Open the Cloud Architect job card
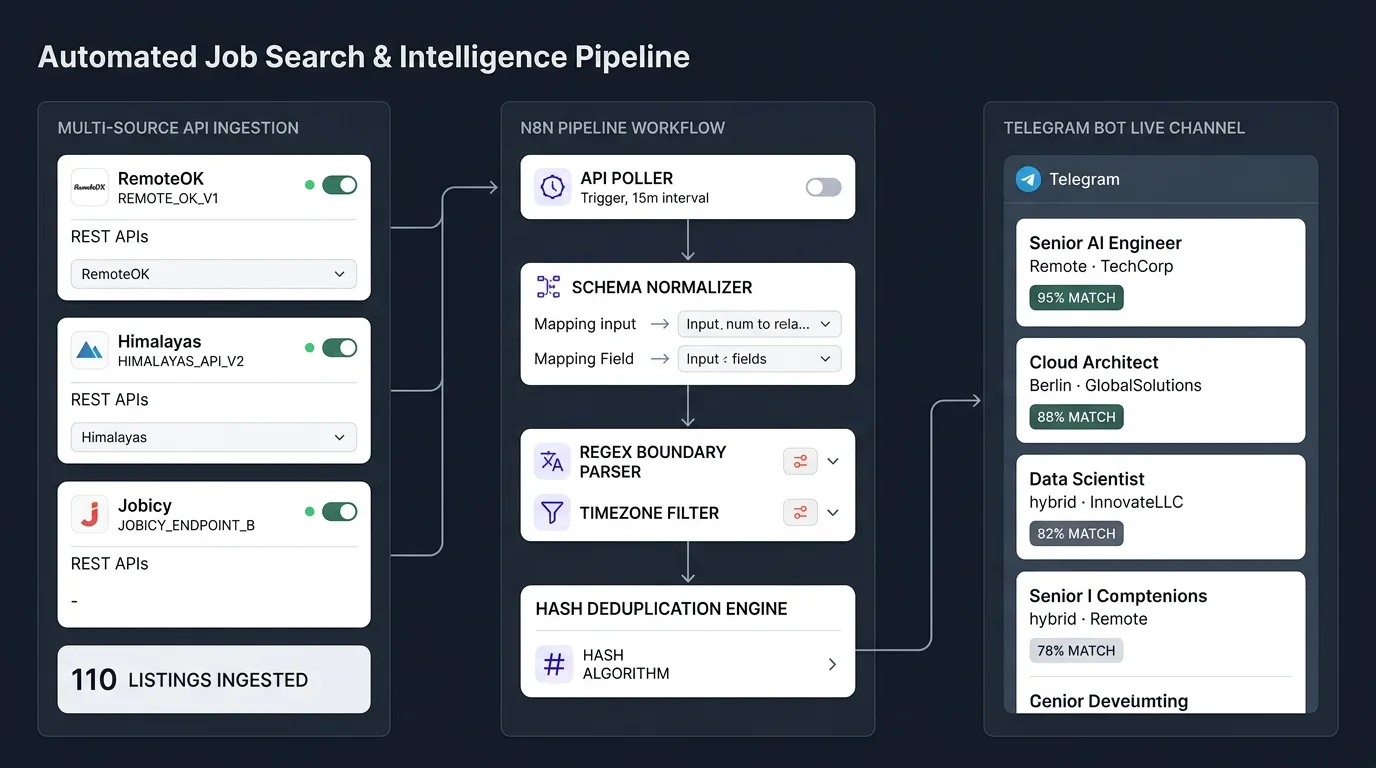Viewport: 1376px width, 768px height. click(1160, 390)
